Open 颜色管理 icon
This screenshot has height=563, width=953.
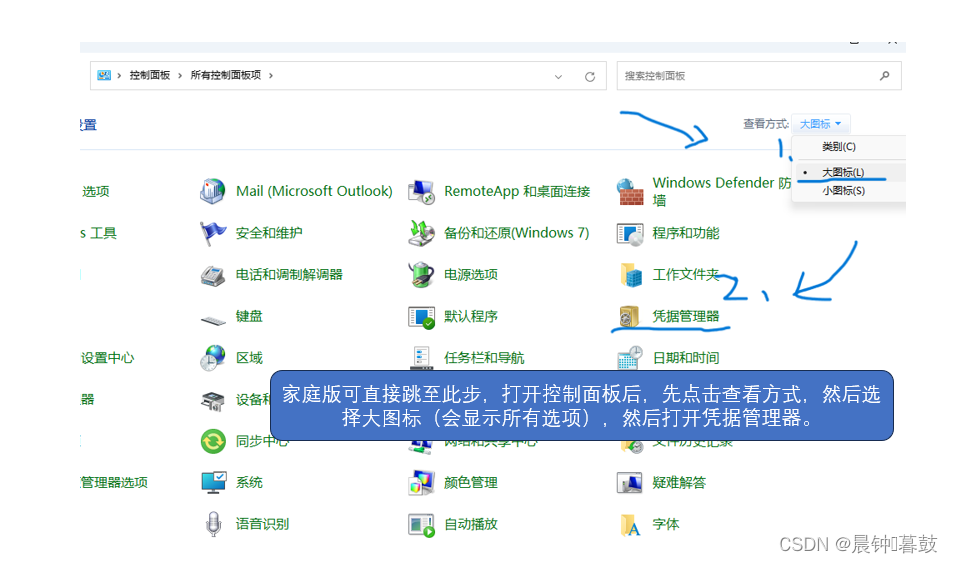pyautogui.click(x=421, y=483)
